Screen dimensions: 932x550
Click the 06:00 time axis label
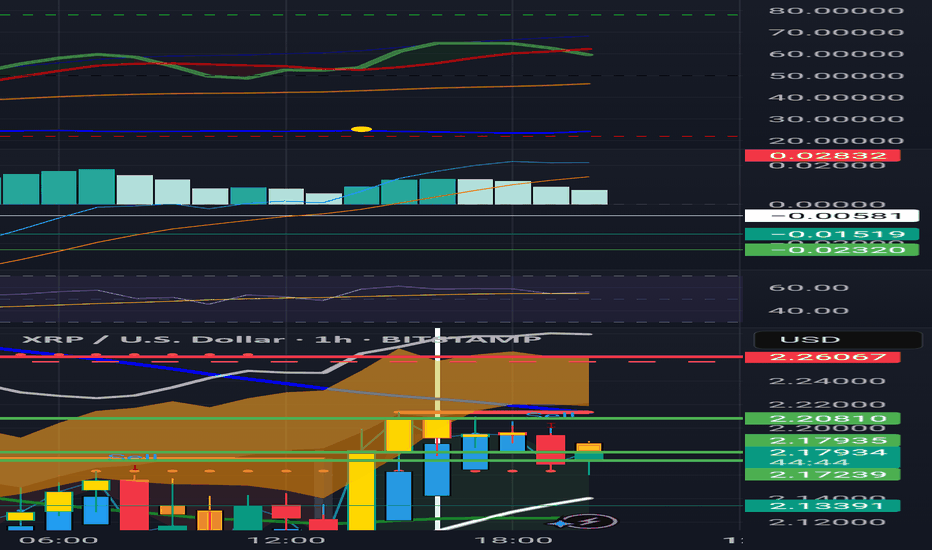(x=58, y=540)
